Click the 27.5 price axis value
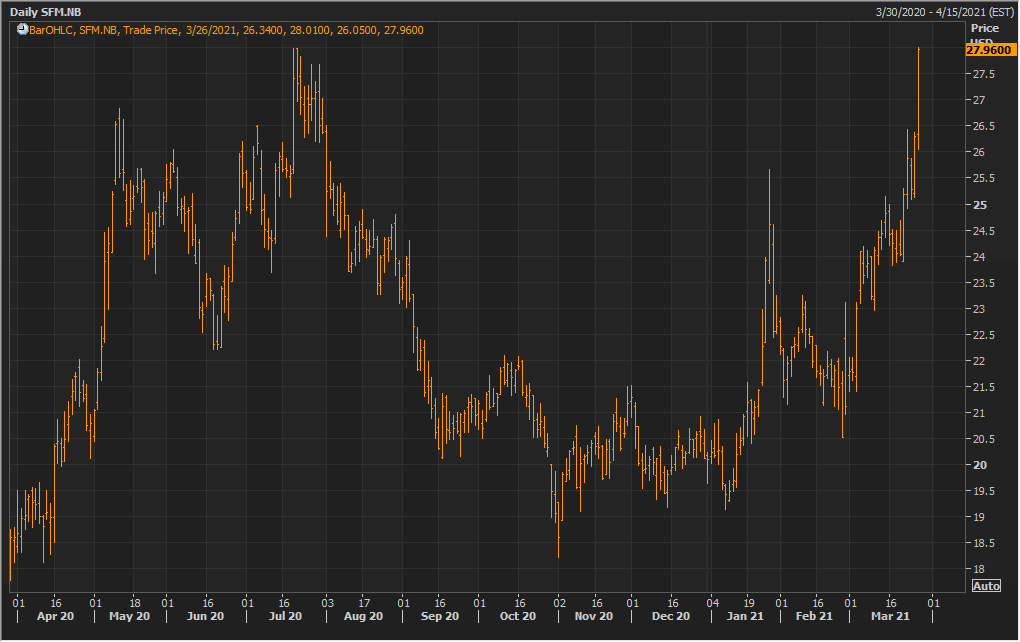The image size is (1020, 642). (984, 74)
